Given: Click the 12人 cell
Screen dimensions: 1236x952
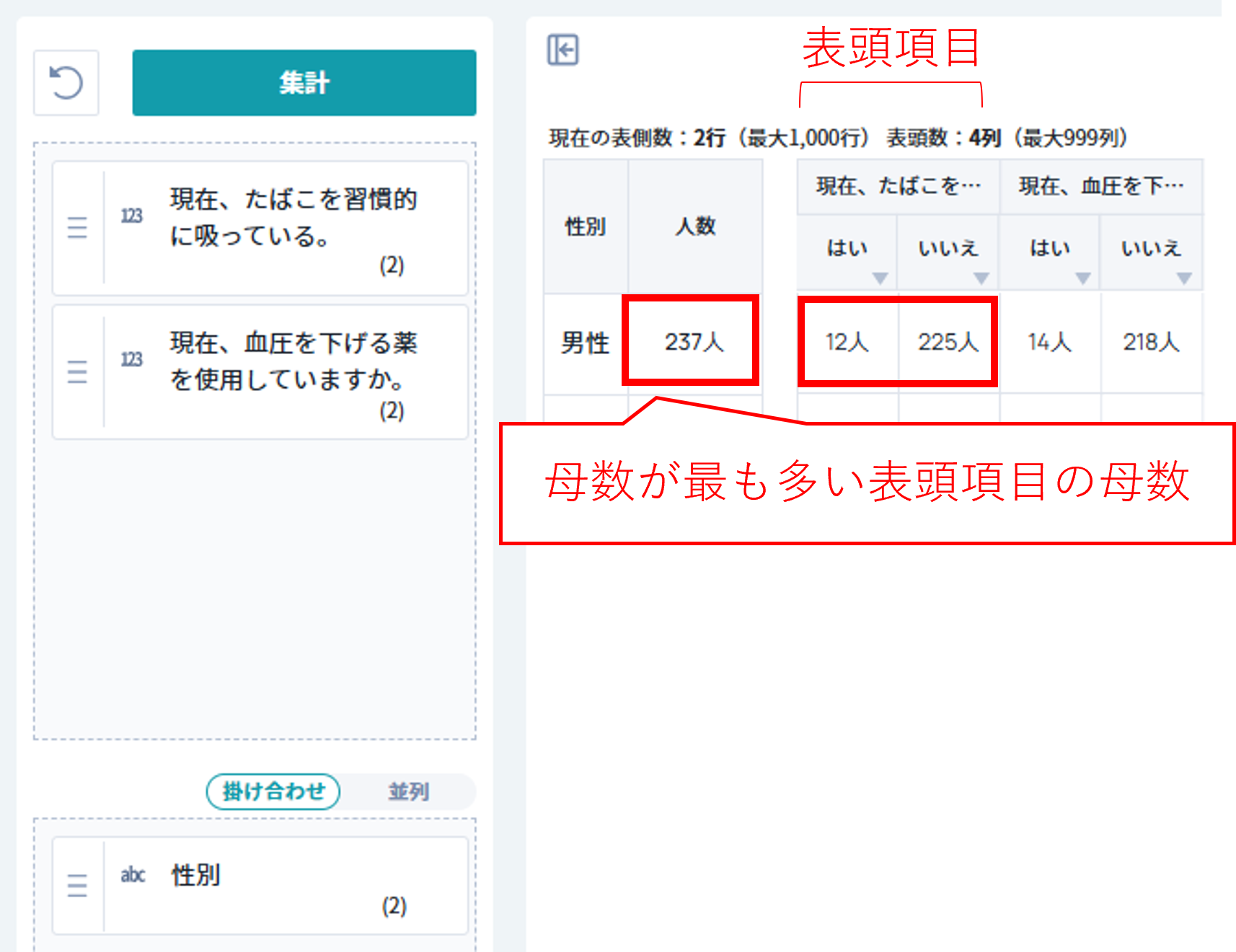Looking at the screenshot, I should click(847, 342).
